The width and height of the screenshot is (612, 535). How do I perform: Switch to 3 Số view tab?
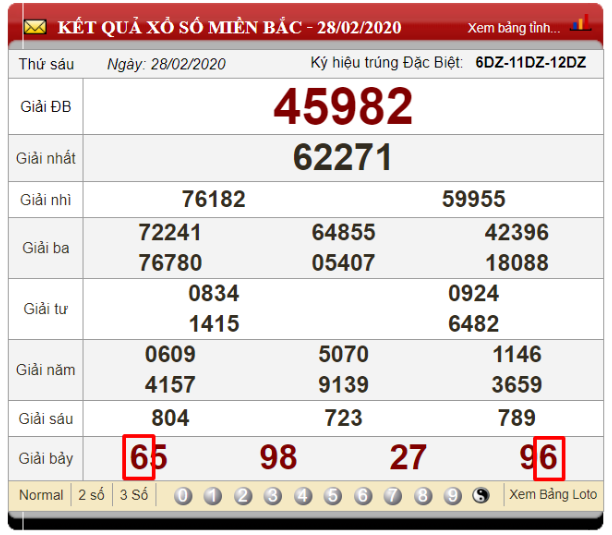point(134,495)
